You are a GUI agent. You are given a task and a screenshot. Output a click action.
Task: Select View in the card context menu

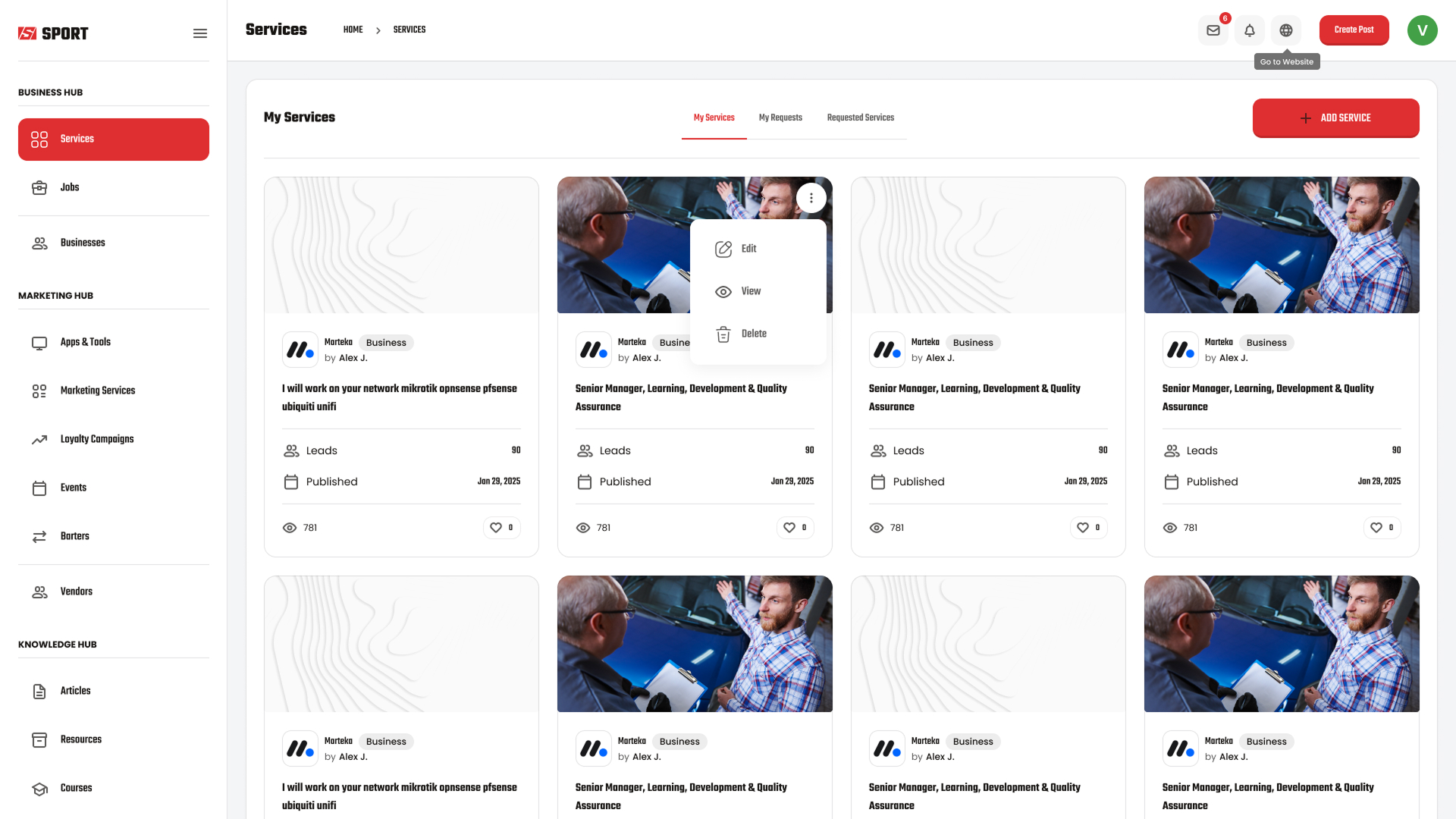758,291
